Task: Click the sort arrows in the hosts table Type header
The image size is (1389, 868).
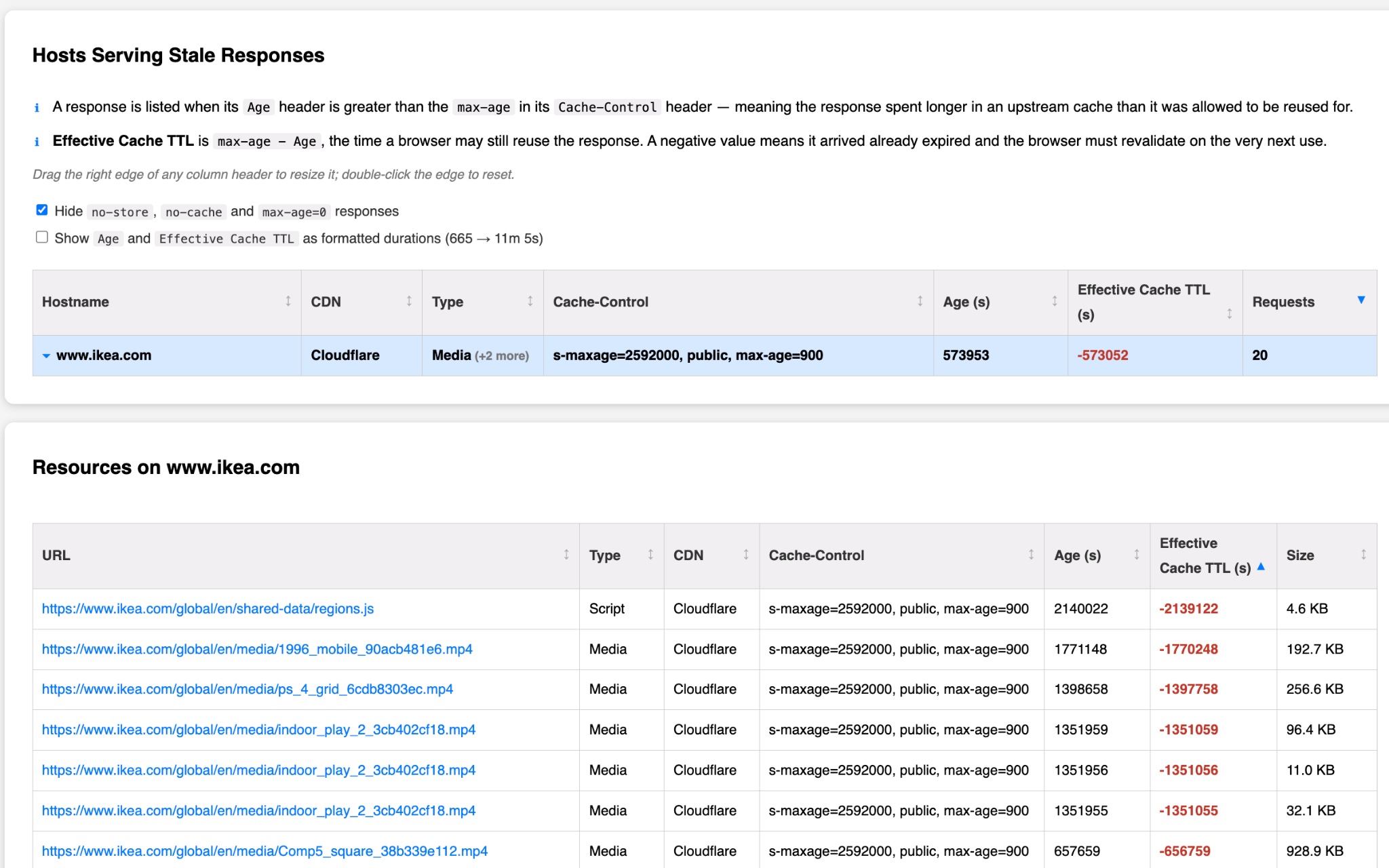Action: click(x=530, y=301)
